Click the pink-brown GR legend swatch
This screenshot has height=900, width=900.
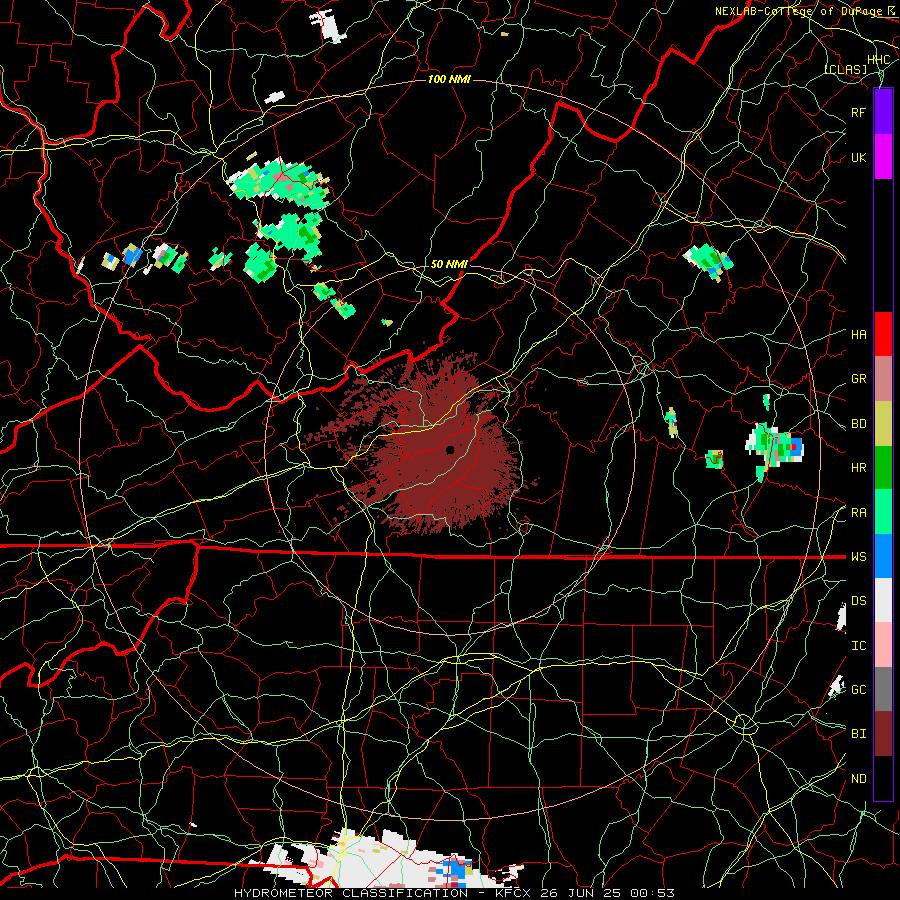pyautogui.click(x=883, y=379)
